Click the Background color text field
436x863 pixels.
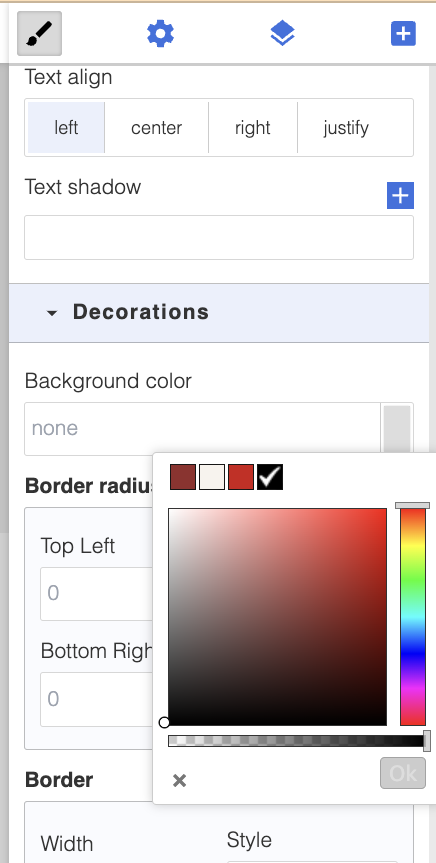pos(202,429)
